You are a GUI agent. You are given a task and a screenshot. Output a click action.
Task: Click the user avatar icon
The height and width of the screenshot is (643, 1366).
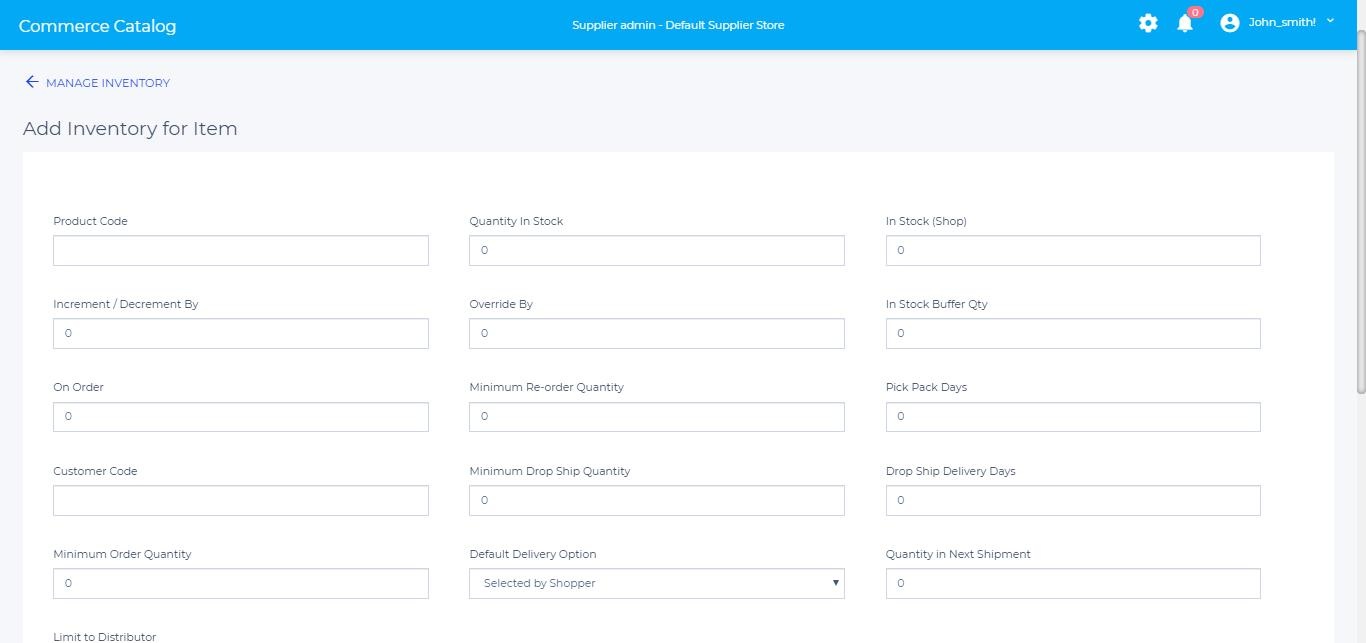(1230, 23)
